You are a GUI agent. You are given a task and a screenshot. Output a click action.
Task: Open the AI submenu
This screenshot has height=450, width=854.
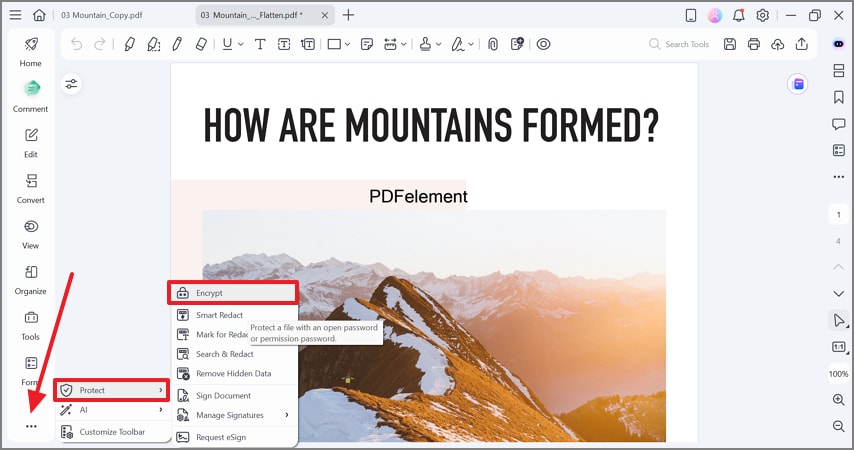[112, 410]
